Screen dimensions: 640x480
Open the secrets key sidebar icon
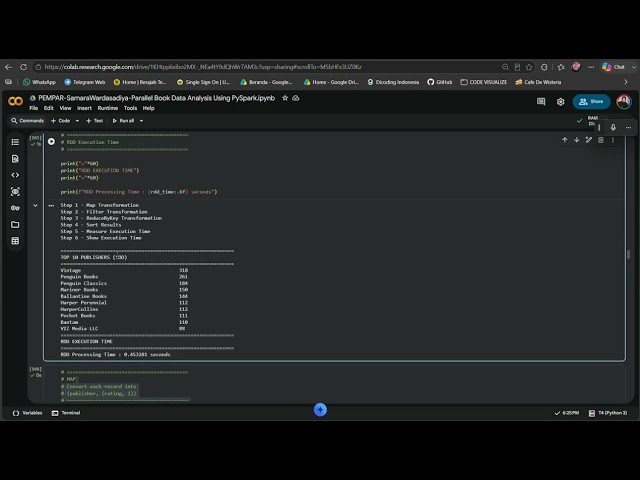15,208
